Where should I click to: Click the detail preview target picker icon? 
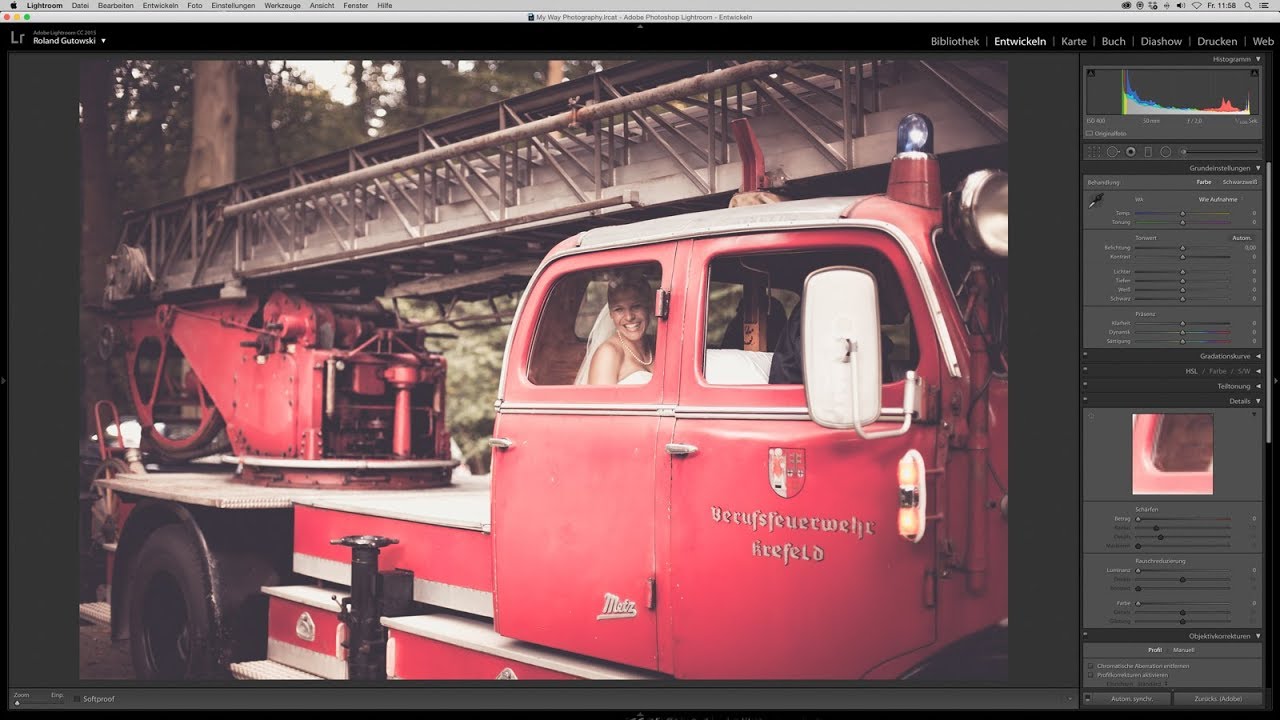tap(1091, 415)
